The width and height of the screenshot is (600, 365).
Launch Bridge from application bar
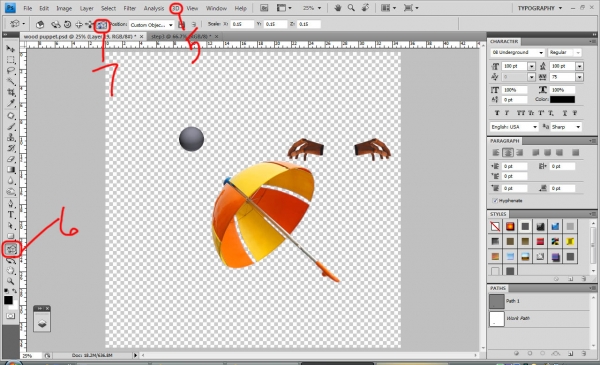click(264, 8)
